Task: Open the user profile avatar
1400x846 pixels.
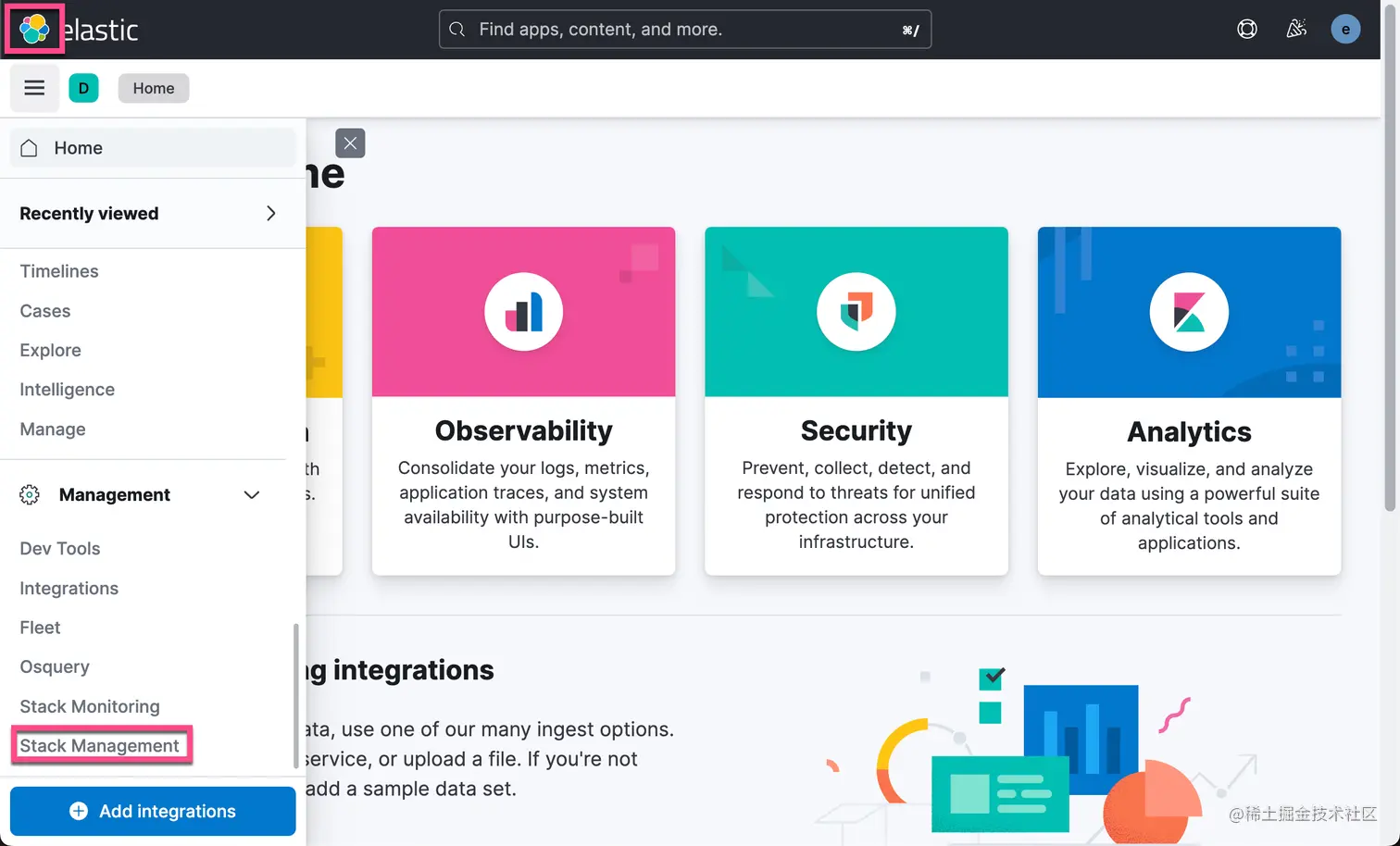Action: coord(1345,29)
